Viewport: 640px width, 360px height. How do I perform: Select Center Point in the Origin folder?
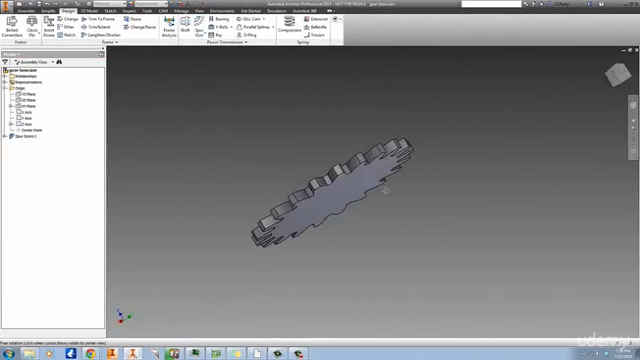click(x=29, y=130)
